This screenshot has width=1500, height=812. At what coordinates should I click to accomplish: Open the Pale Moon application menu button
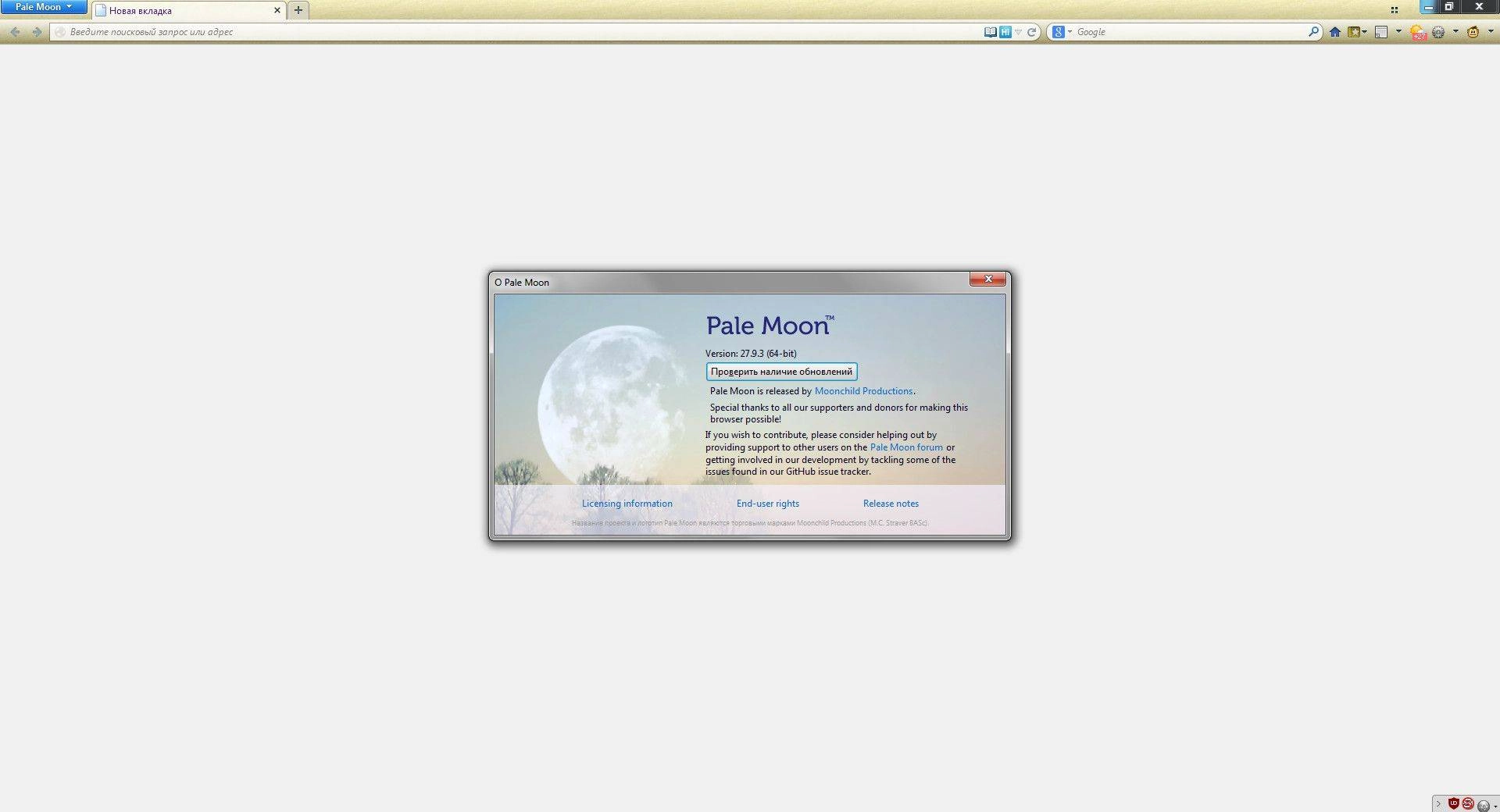click(44, 7)
